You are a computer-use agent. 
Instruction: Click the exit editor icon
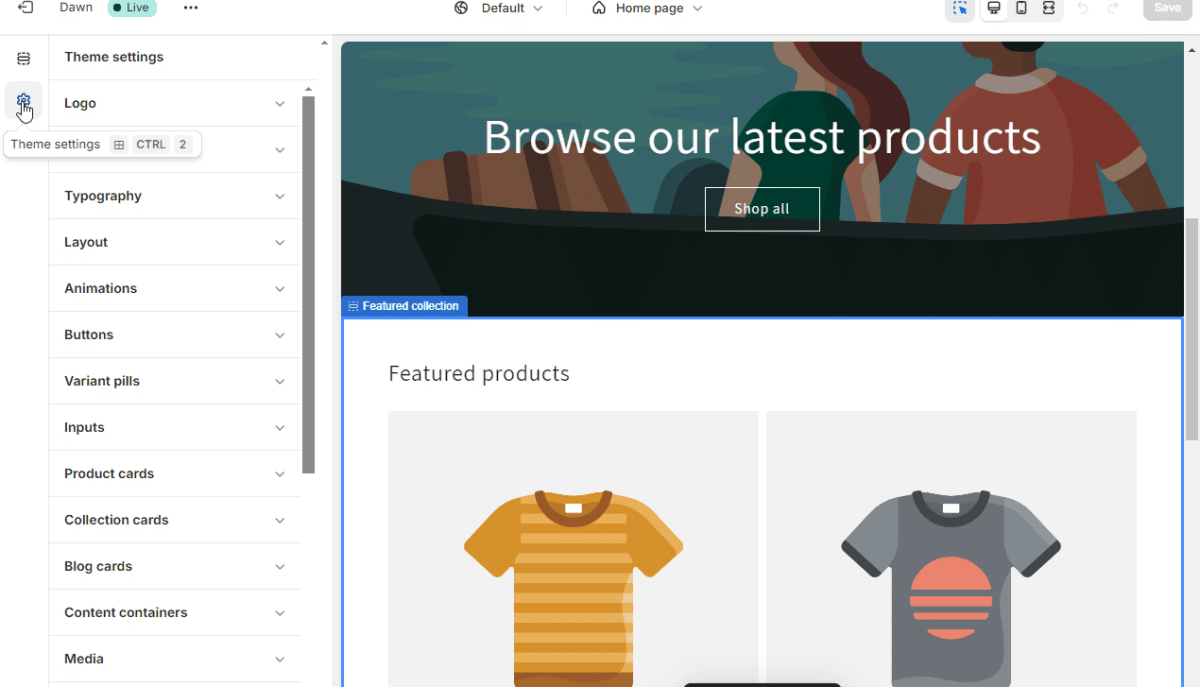(25, 8)
